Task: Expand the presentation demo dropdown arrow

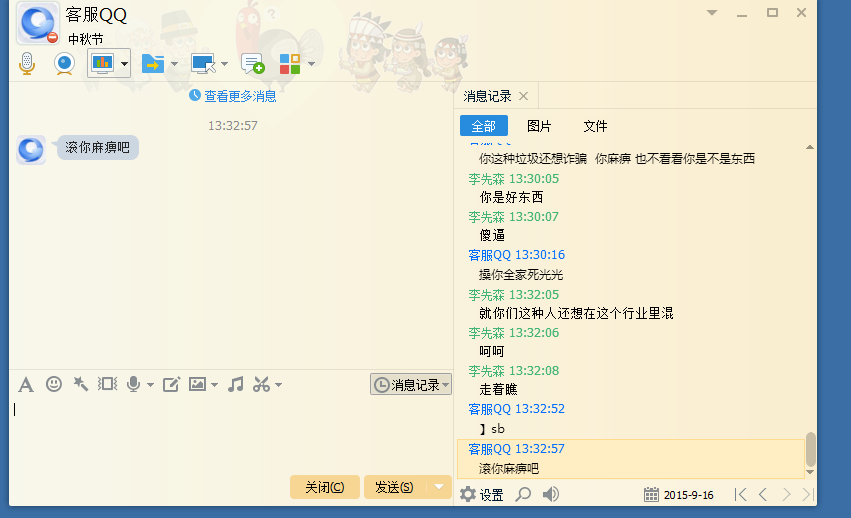Action: tap(124, 64)
